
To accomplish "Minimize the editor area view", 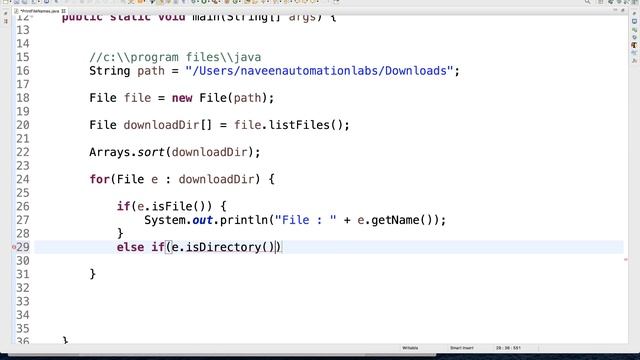I will pyautogui.click(x=615, y=11).
